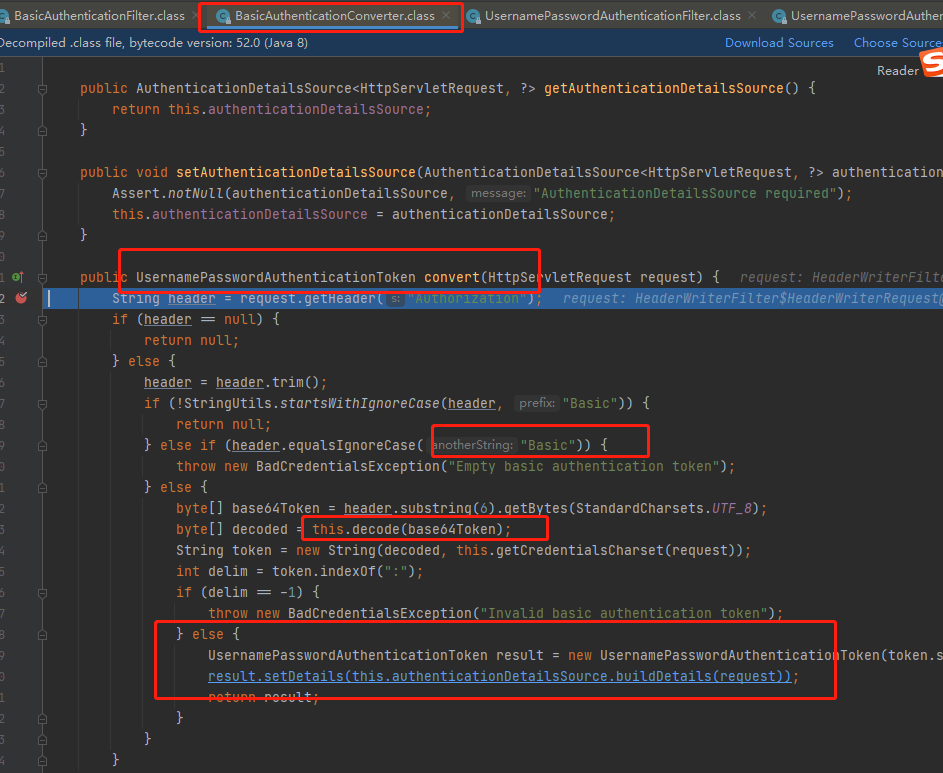Click Assert.notNull call
The image size is (943, 773).
click(x=168, y=193)
